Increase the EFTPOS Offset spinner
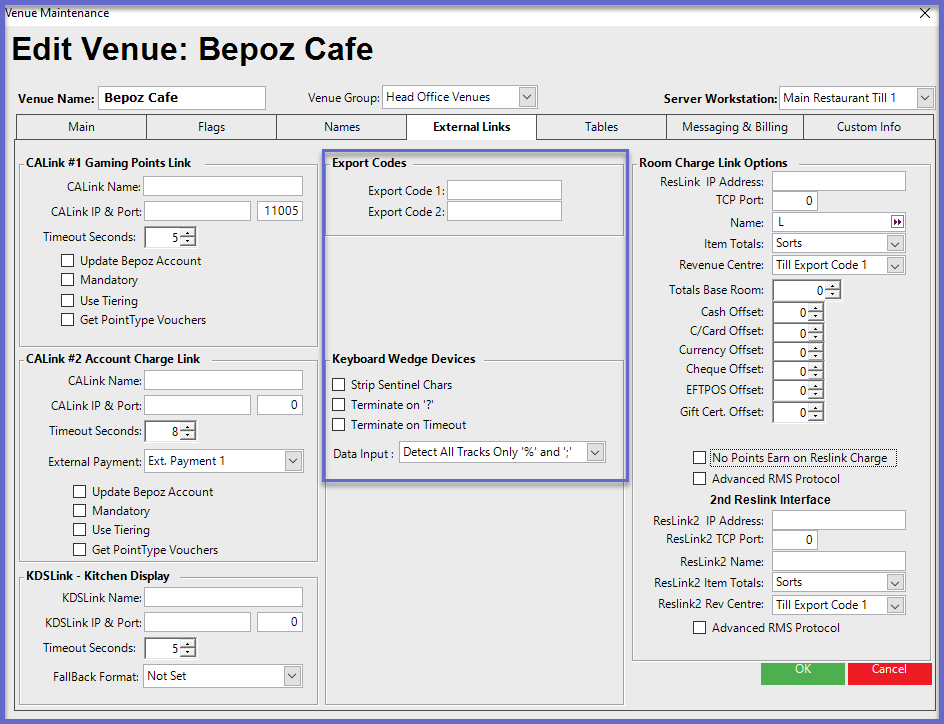This screenshot has height=724, width=944. click(x=816, y=386)
